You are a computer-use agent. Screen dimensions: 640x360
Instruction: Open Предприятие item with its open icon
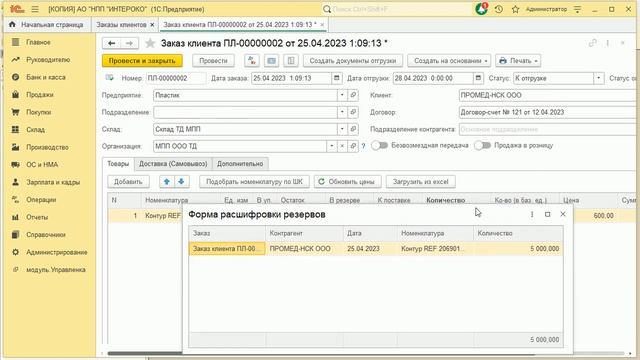[353, 95]
